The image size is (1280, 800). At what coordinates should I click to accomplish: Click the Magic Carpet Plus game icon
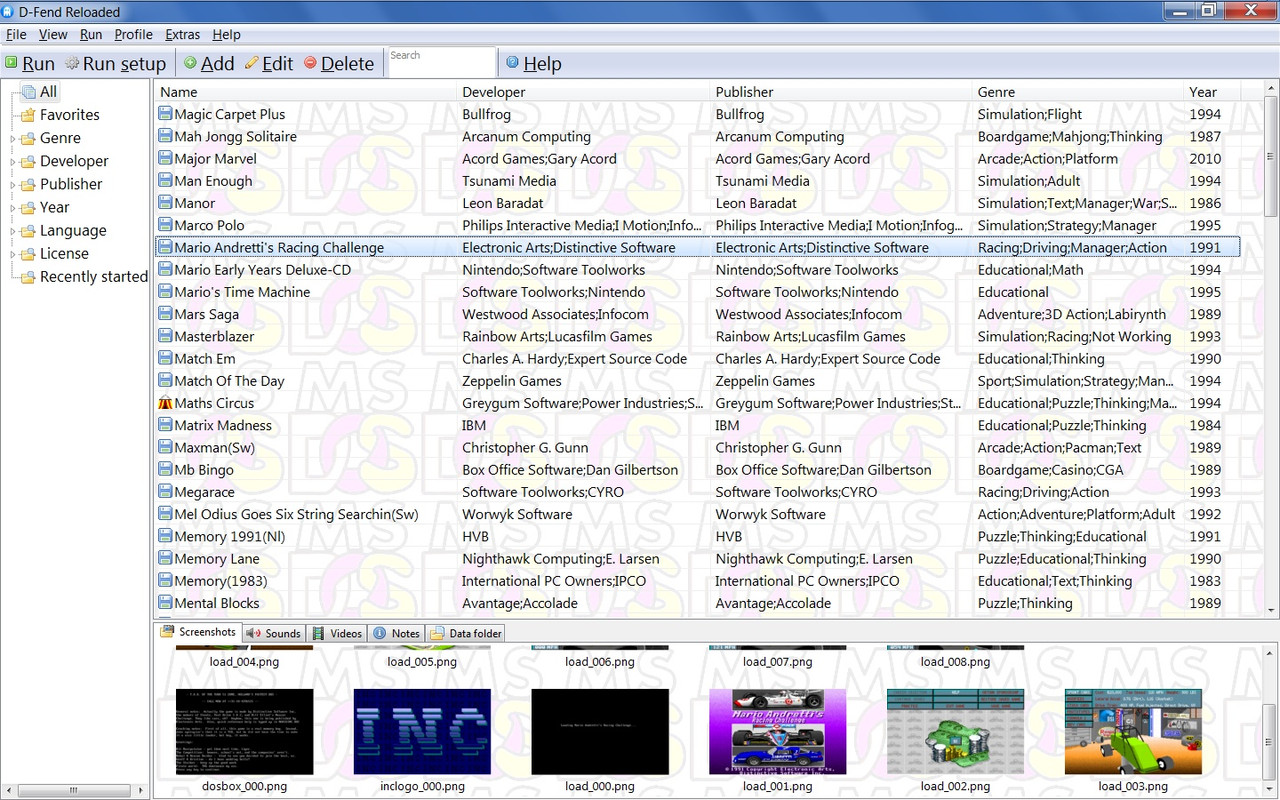point(165,114)
